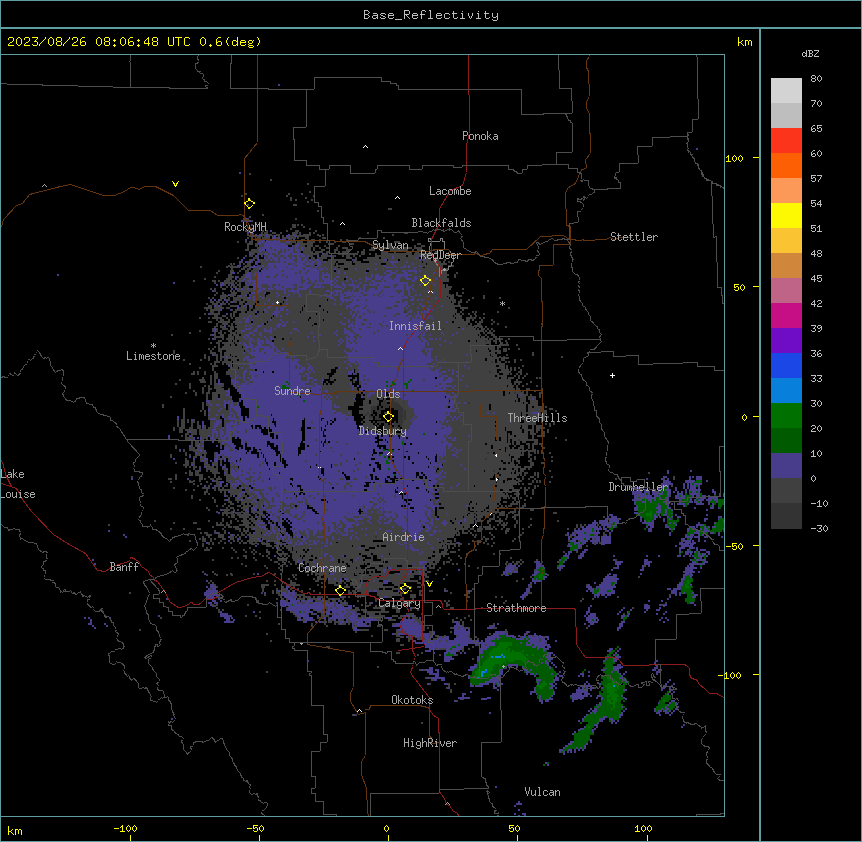
Task: Click the RockyMH label
Action: 245,227
